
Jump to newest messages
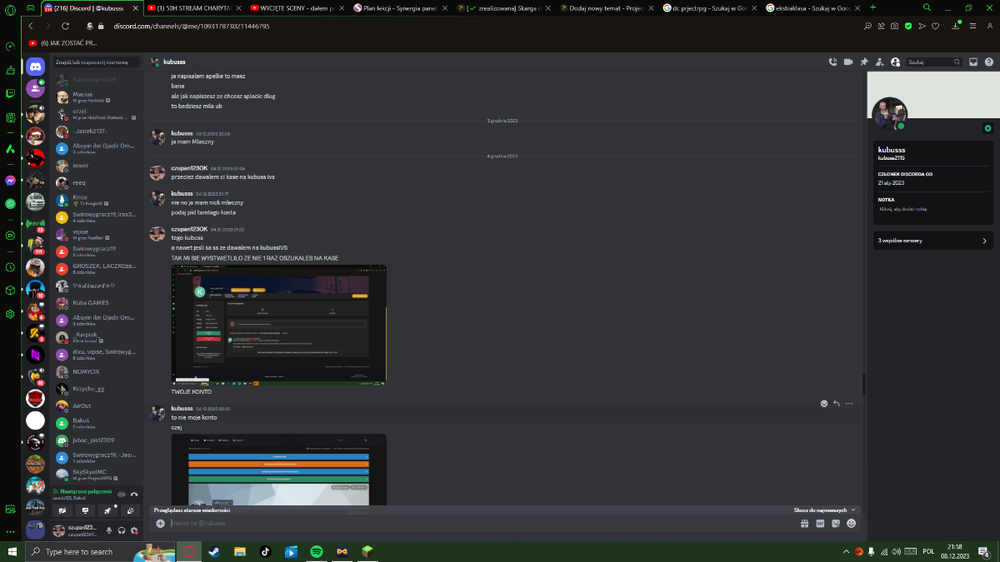pos(824,510)
